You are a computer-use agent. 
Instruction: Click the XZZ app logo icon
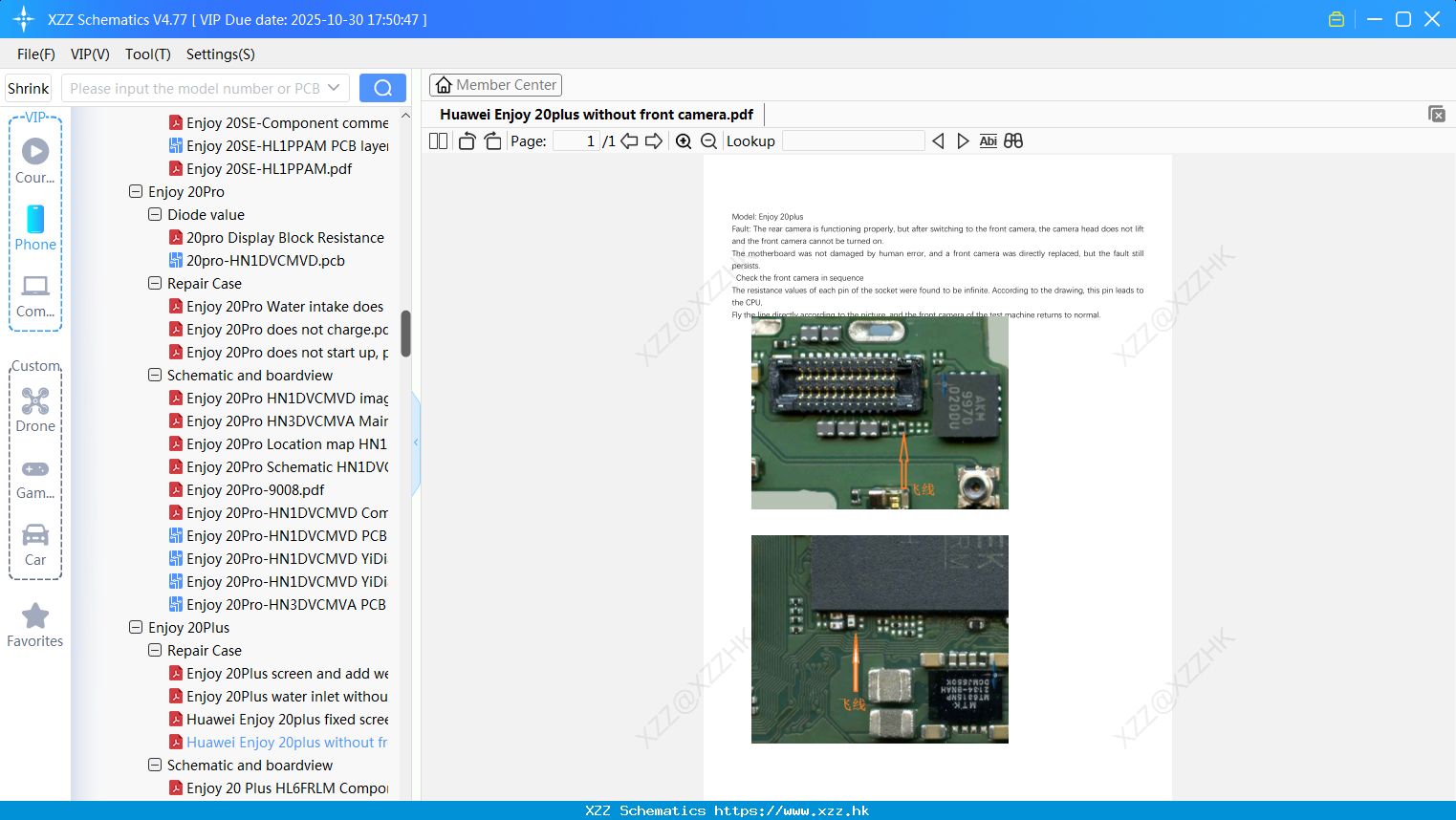pyautogui.click(x=24, y=19)
